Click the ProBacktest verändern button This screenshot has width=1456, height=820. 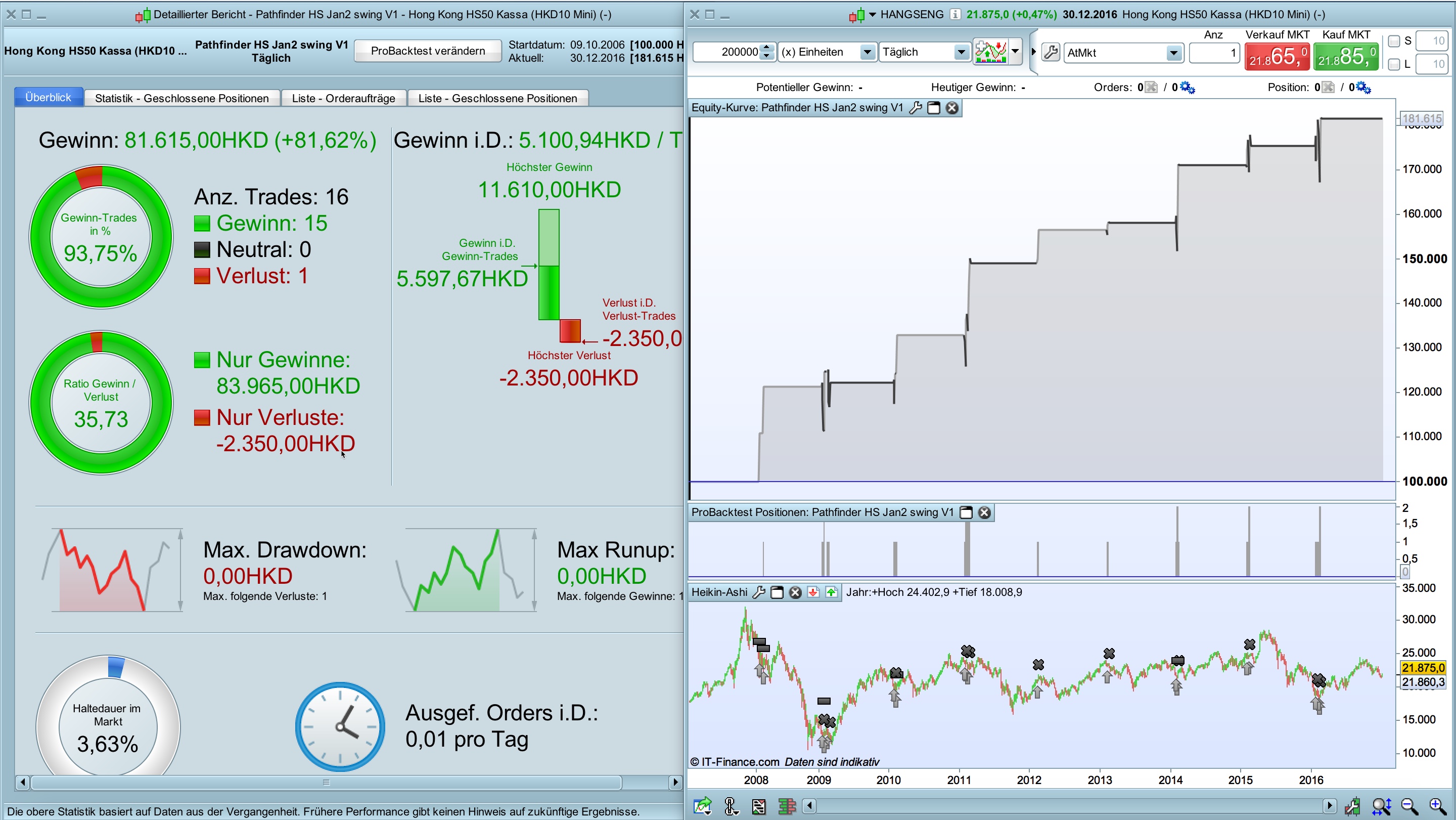point(427,51)
